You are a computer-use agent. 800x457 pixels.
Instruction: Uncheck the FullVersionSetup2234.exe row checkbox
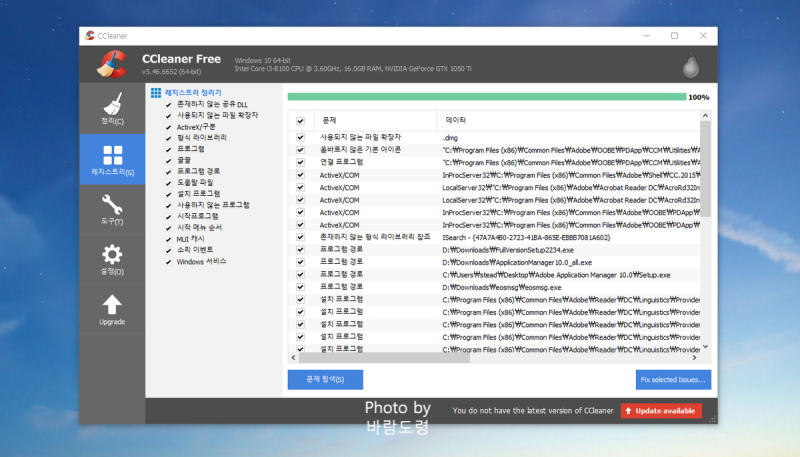tap(301, 250)
